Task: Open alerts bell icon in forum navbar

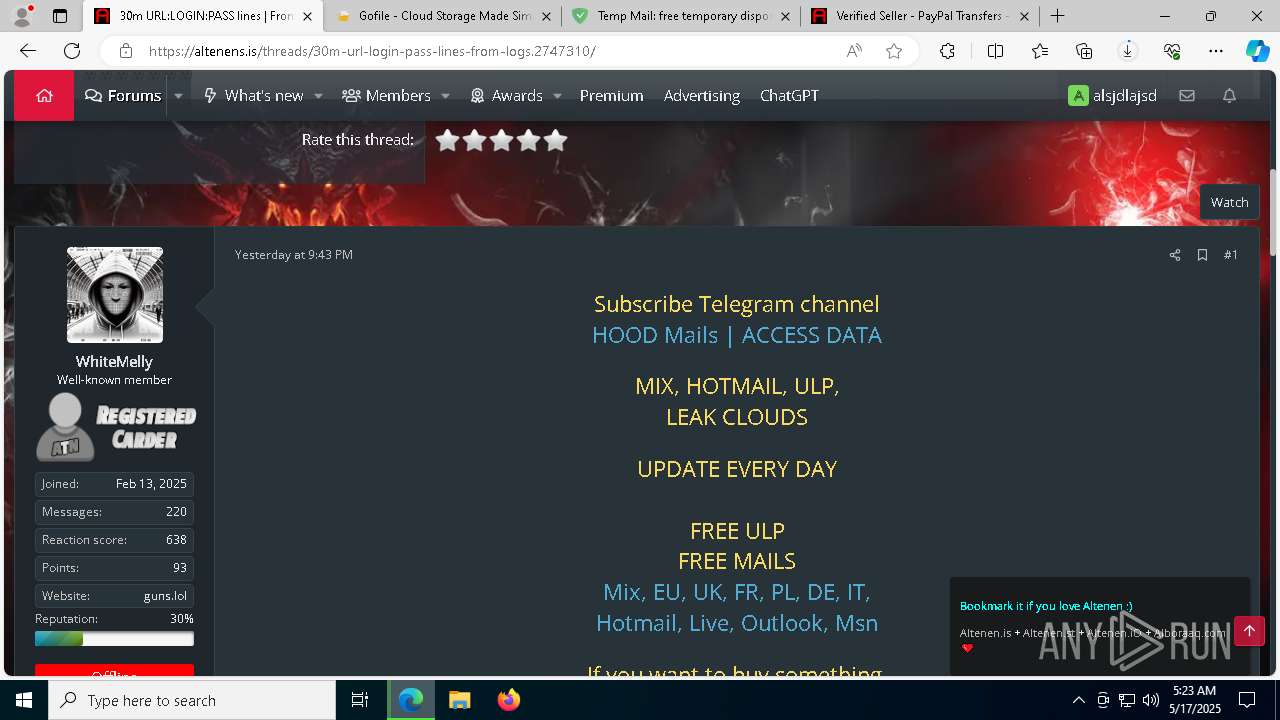Action: click(1229, 95)
